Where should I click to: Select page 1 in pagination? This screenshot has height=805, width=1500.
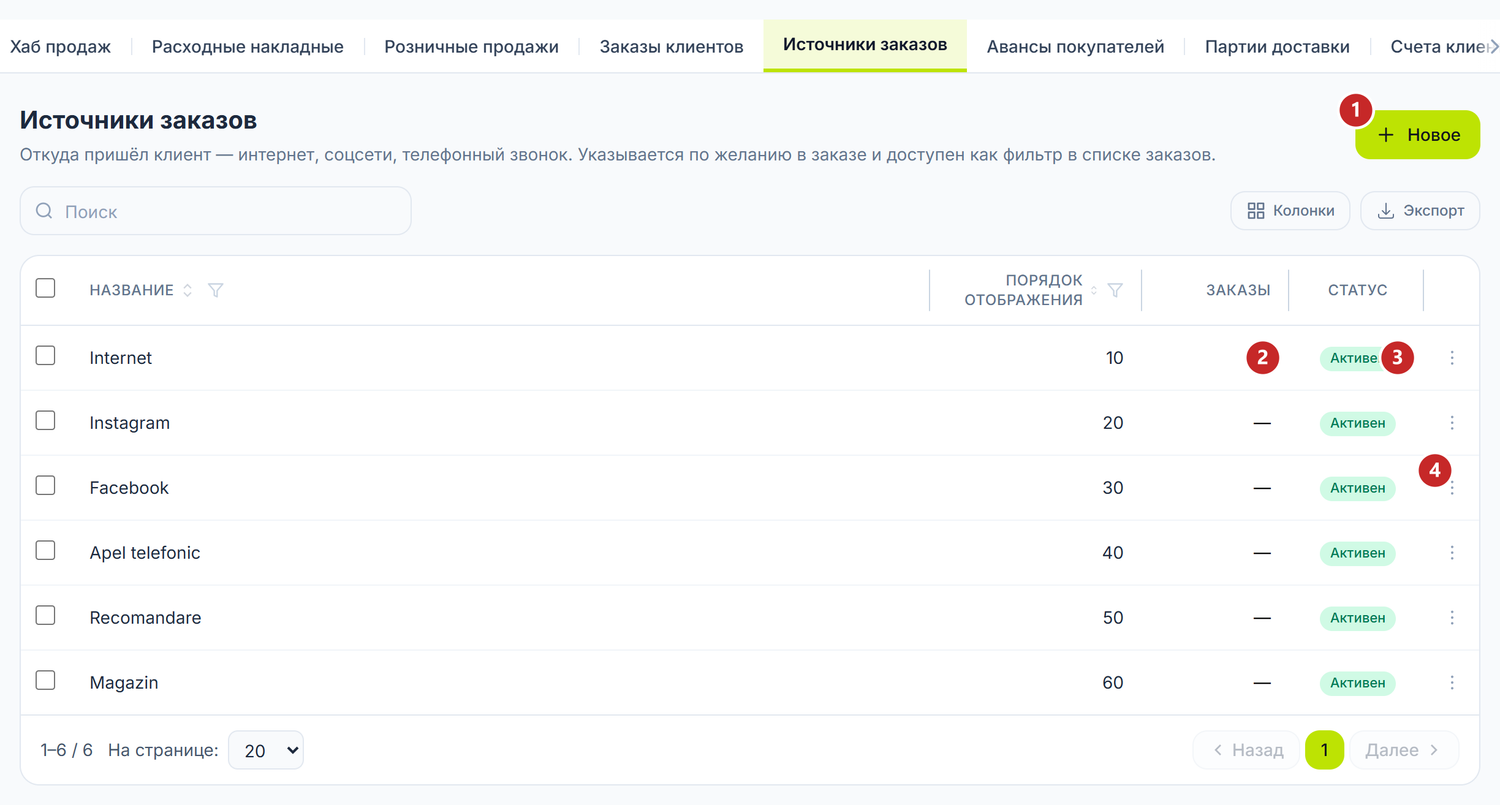[x=1324, y=750]
